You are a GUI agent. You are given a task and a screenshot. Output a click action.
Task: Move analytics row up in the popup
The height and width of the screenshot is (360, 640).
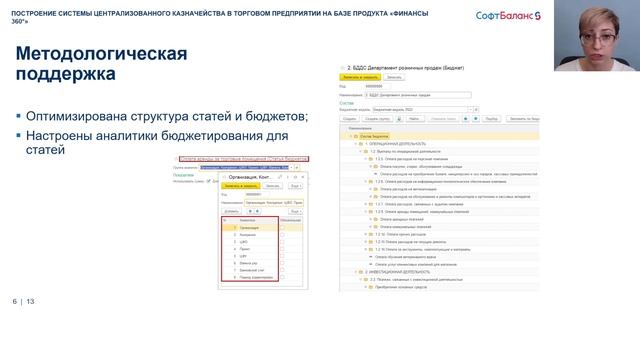coord(250,211)
